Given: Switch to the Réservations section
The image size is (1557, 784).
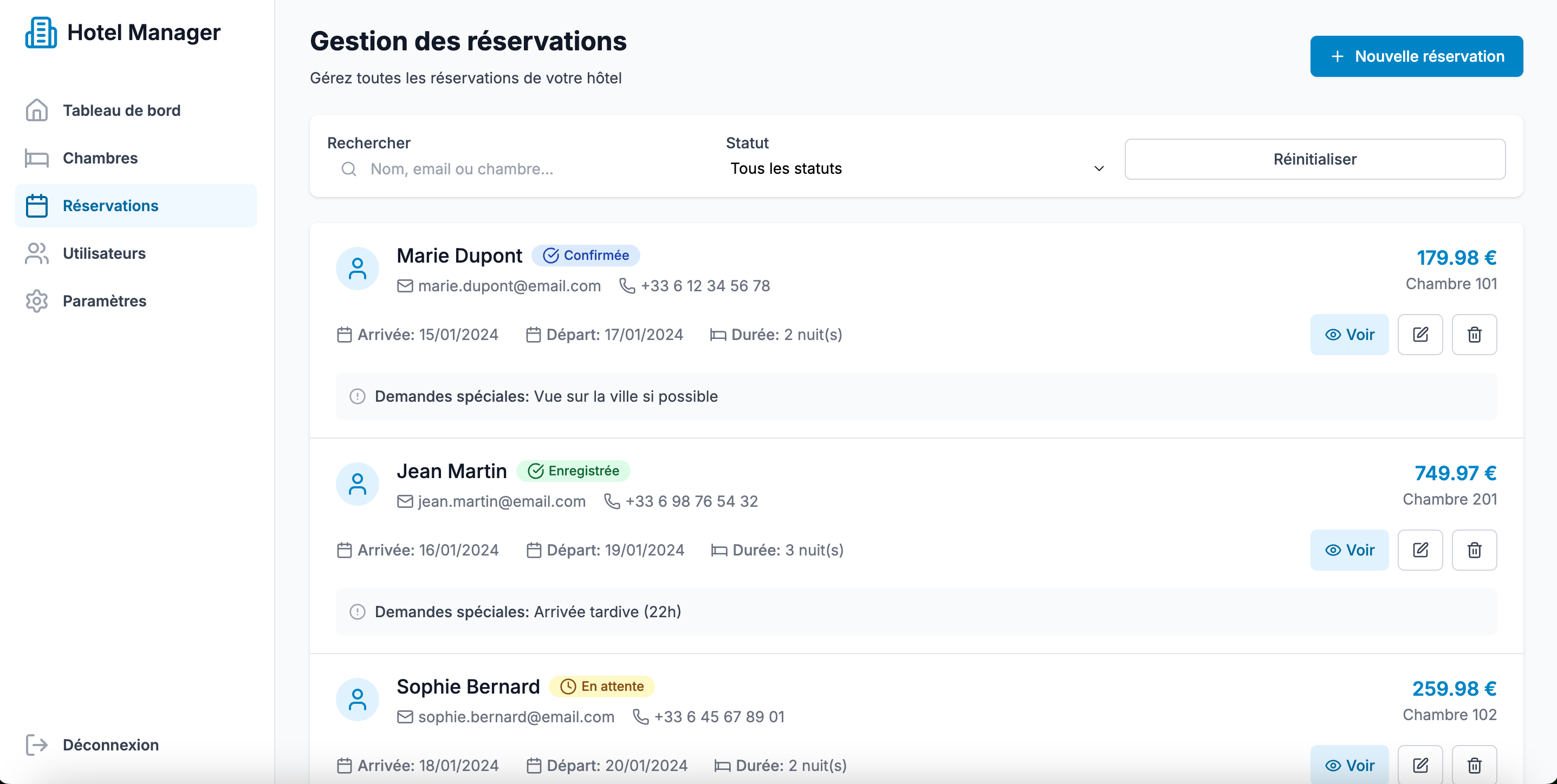Looking at the screenshot, I should (x=110, y=205).
